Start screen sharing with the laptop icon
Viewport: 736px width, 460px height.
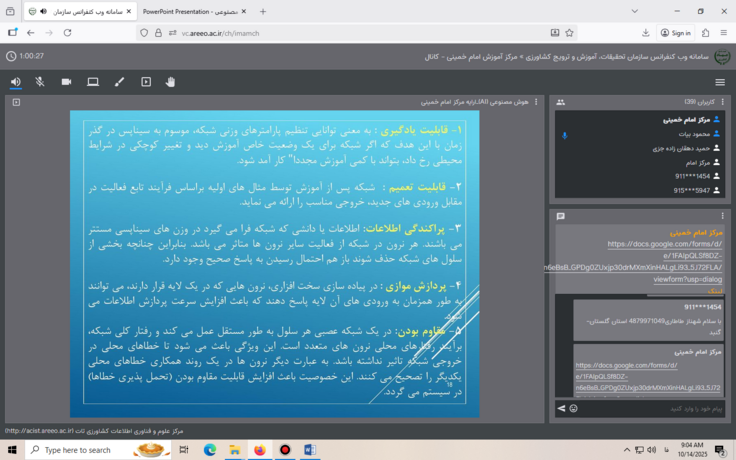pyautogui.click(x=93, y=82)
